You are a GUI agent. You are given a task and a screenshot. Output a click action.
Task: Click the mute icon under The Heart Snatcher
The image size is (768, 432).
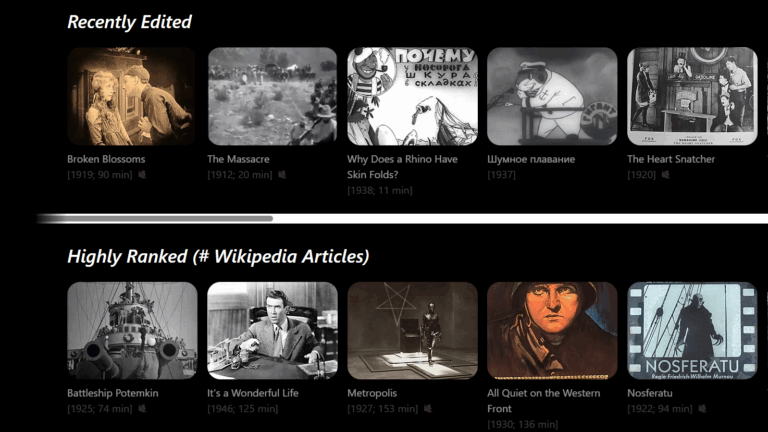click(x=665, y=174)
